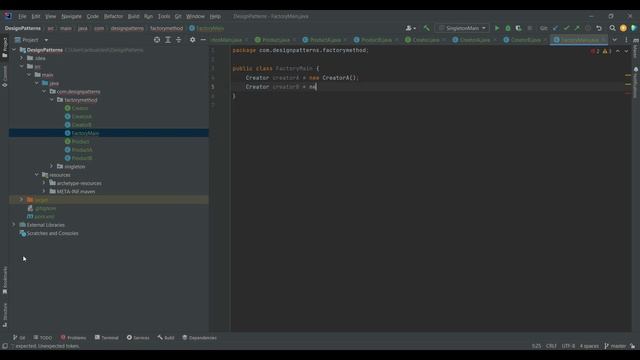Viewport: 640px width, 360px height.
Task: Toggle the Problems tool window
Action: pyautogui.click(x=73, y=338)
